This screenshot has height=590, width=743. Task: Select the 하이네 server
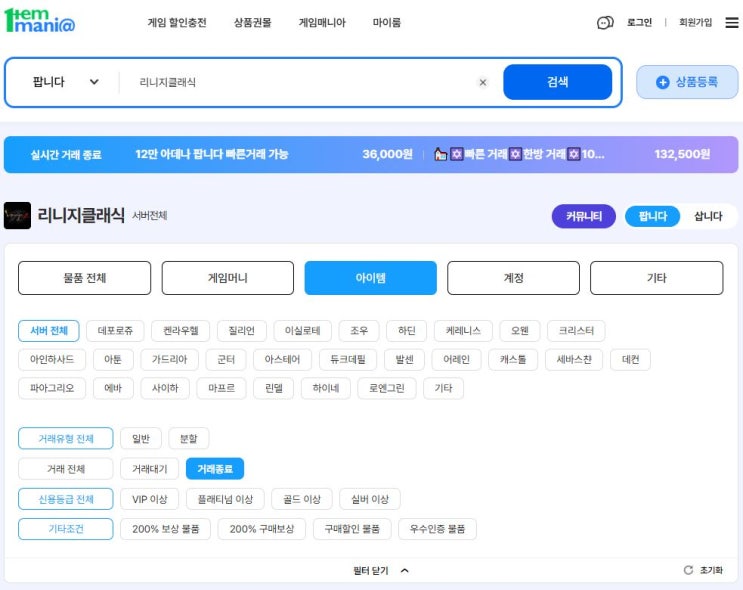[326, 389]
